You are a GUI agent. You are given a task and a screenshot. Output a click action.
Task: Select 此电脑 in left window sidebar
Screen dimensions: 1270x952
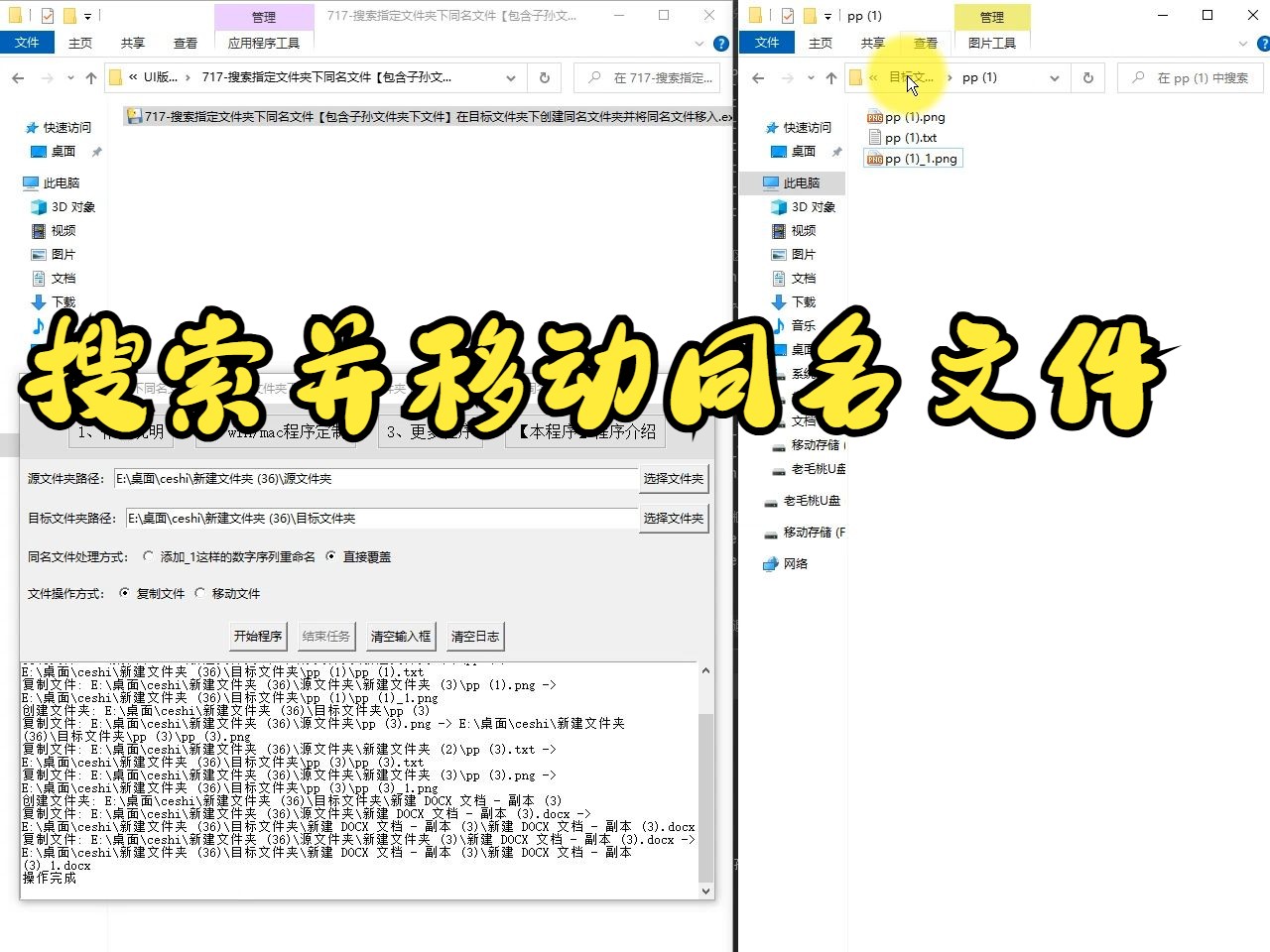coord(52,182)
